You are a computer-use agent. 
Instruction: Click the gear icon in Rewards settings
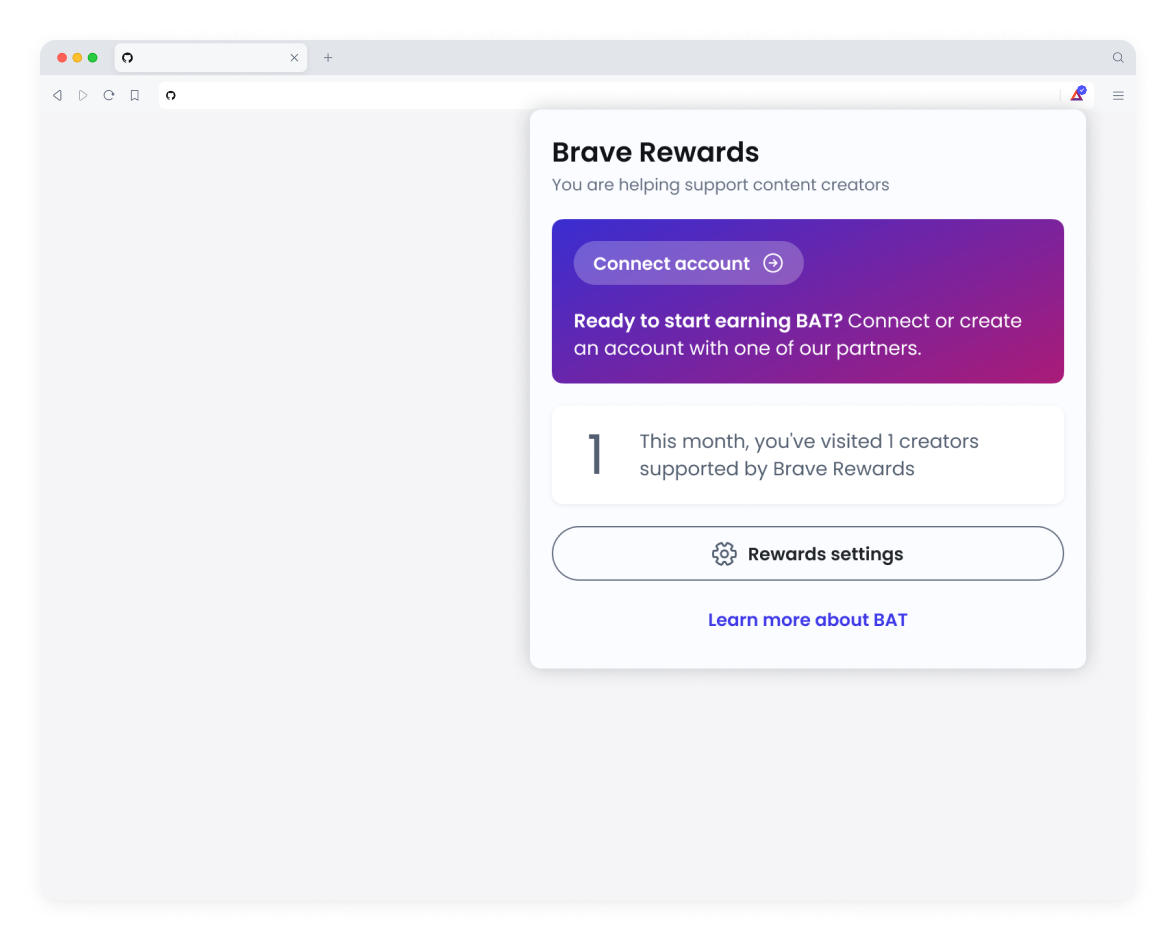coord(724,554)
